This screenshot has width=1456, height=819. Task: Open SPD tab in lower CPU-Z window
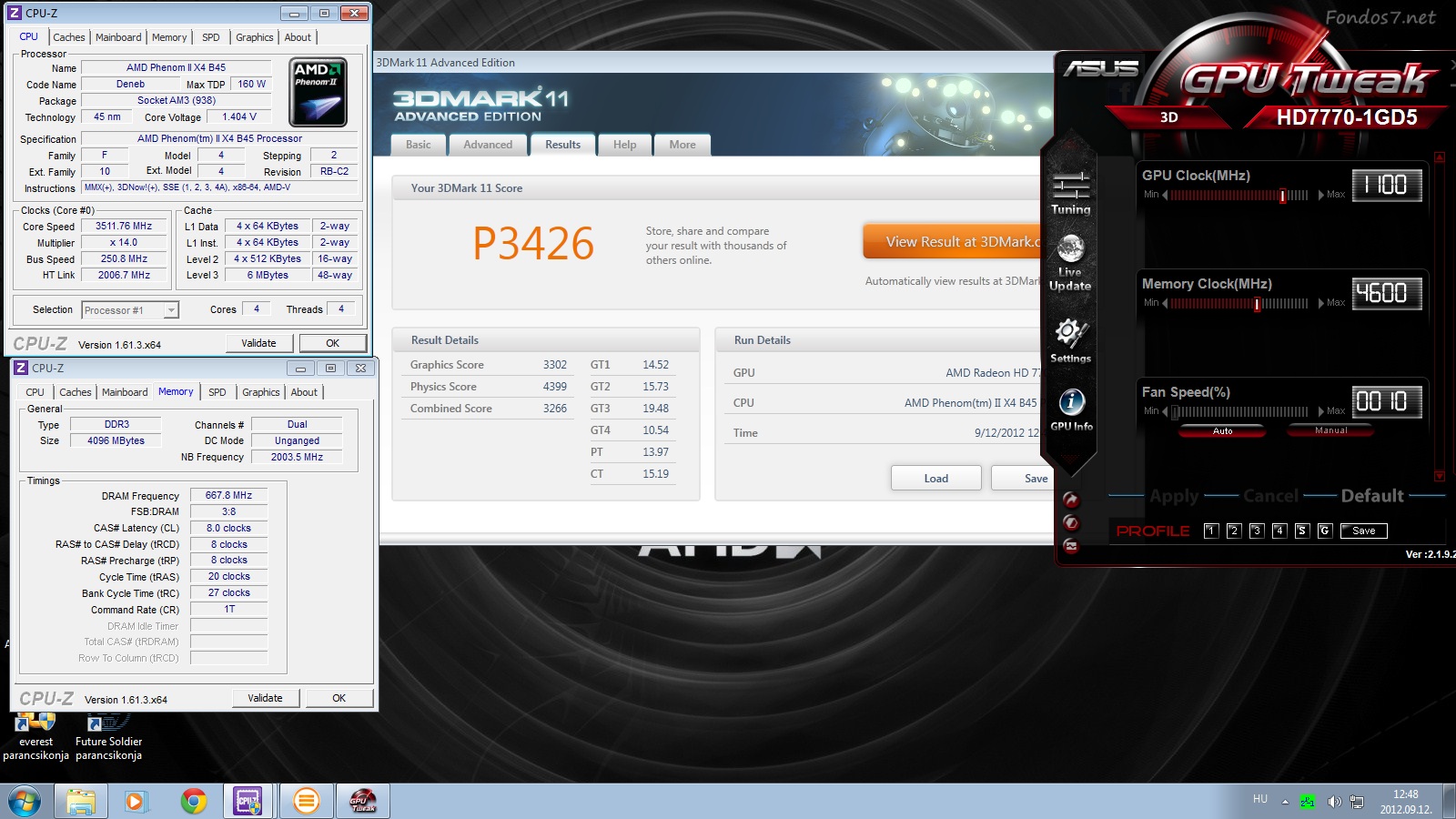coord(217,392)
